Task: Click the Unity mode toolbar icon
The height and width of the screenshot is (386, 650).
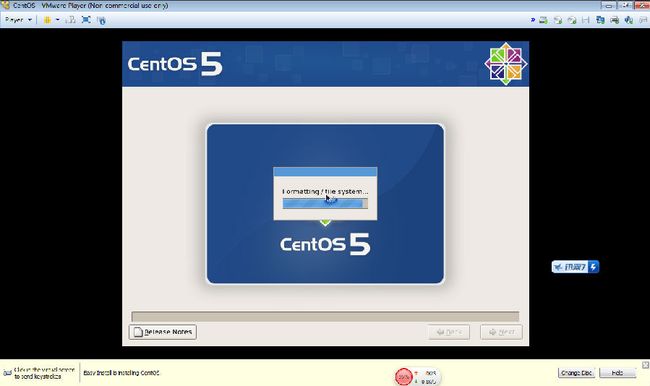Action: [x=101, y=20]
